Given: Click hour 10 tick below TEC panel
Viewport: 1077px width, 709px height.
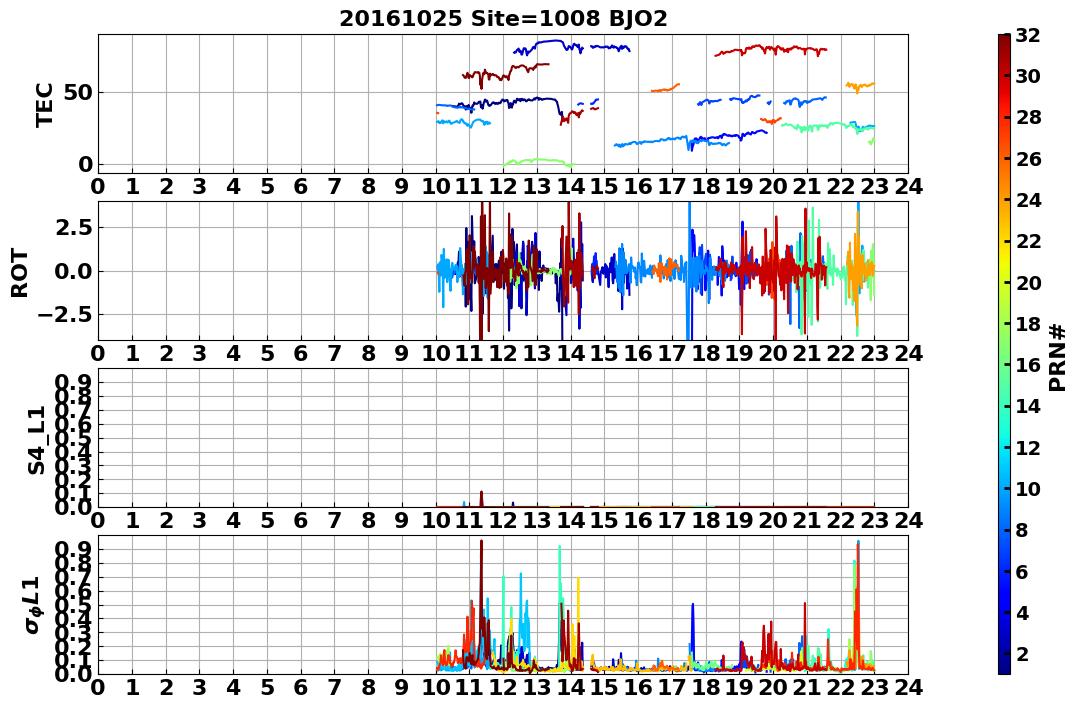Looking at the screenshot, I should pos(436,187).
